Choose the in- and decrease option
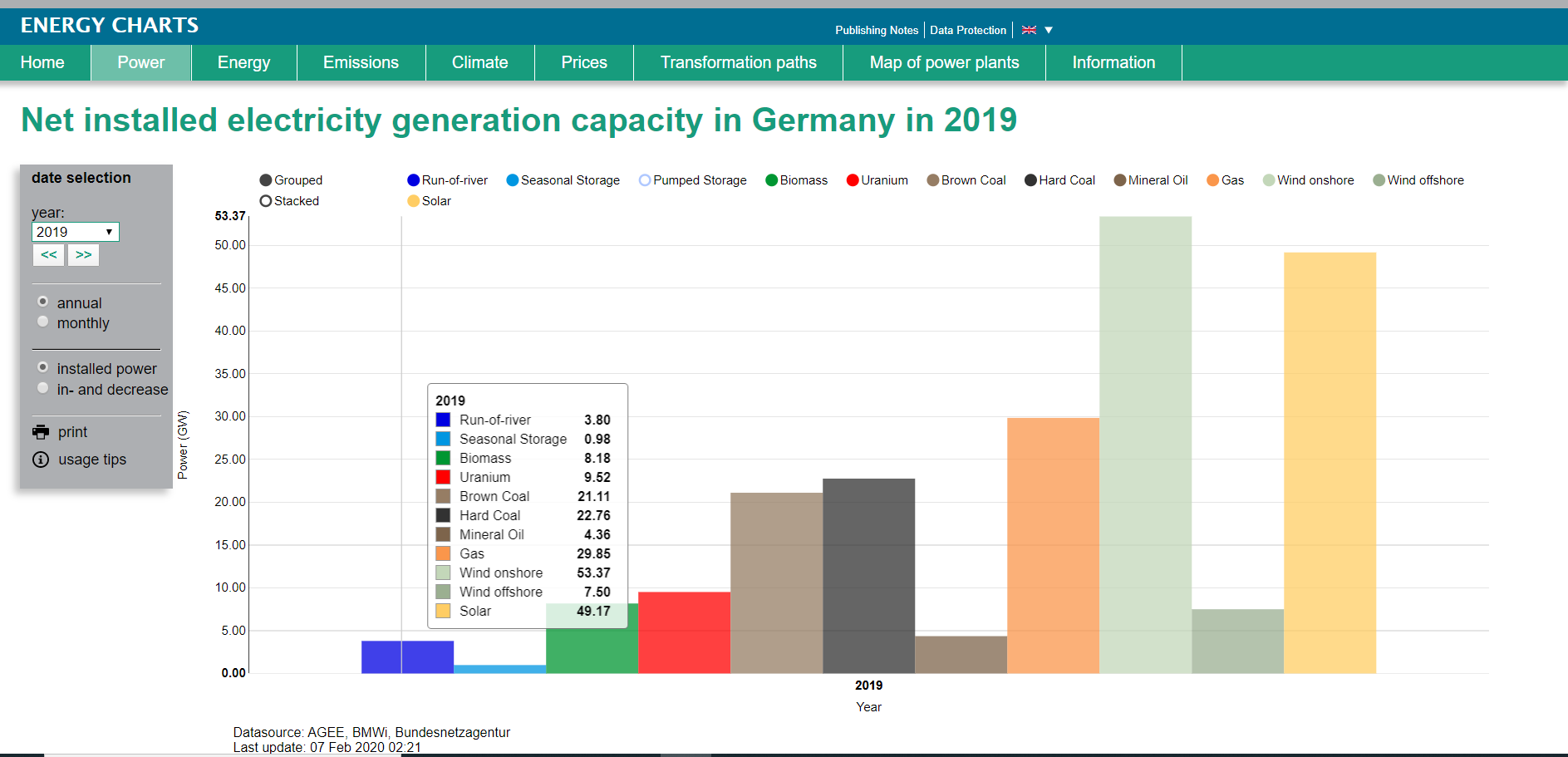1568x757 pixels. tap(43, 389)
